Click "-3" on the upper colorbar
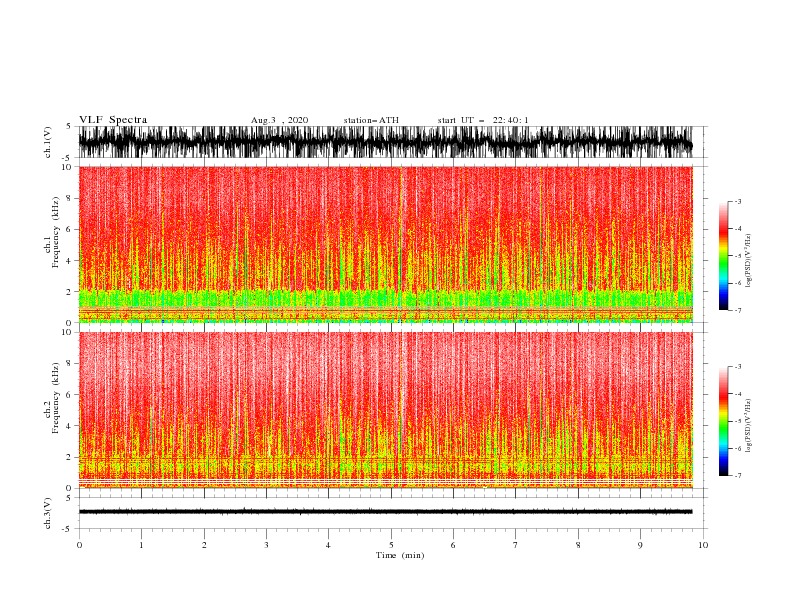Viewport: 792px width, 612px height. (738, 201)
